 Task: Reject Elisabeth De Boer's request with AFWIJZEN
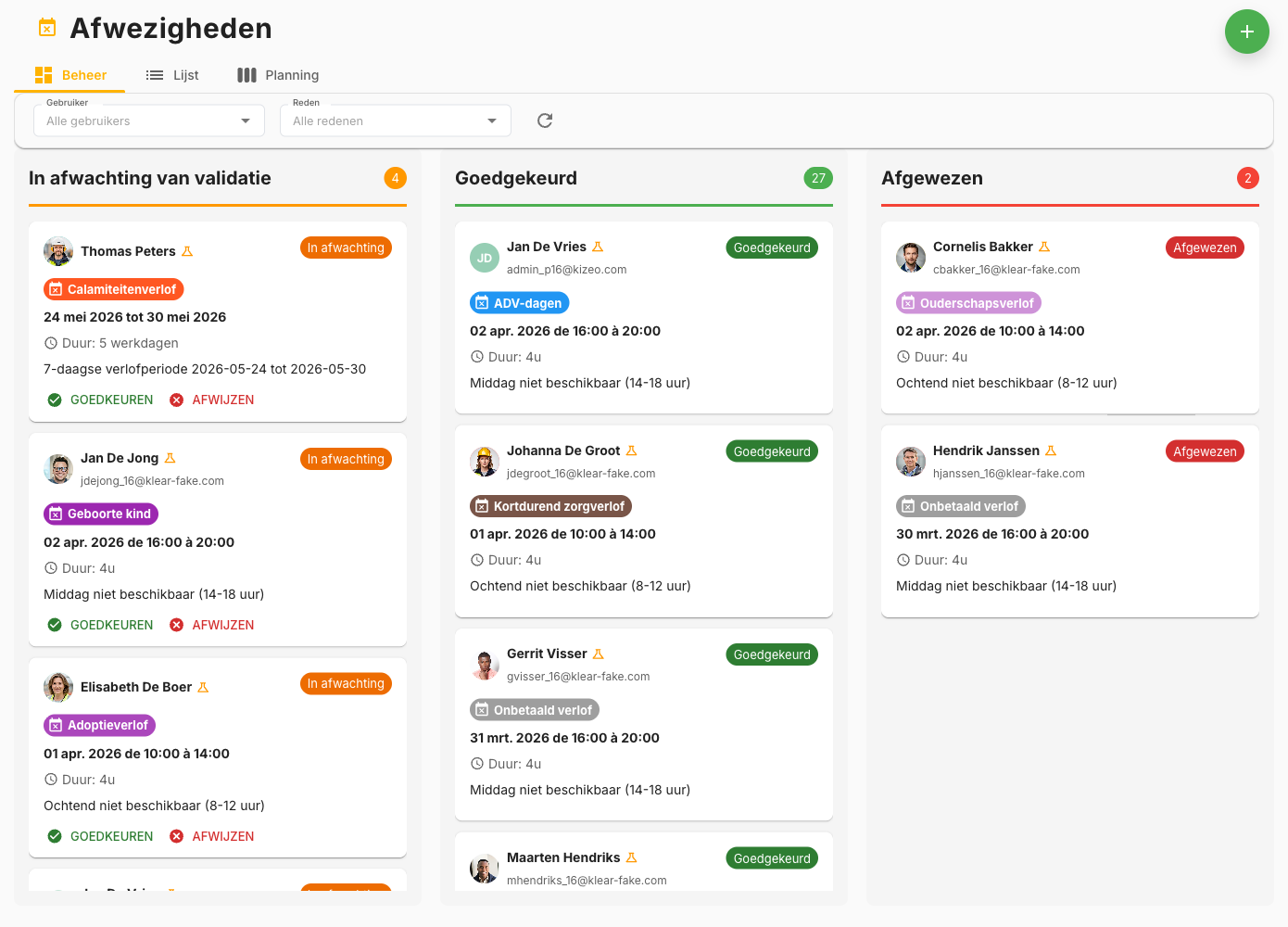click(221, 835)
